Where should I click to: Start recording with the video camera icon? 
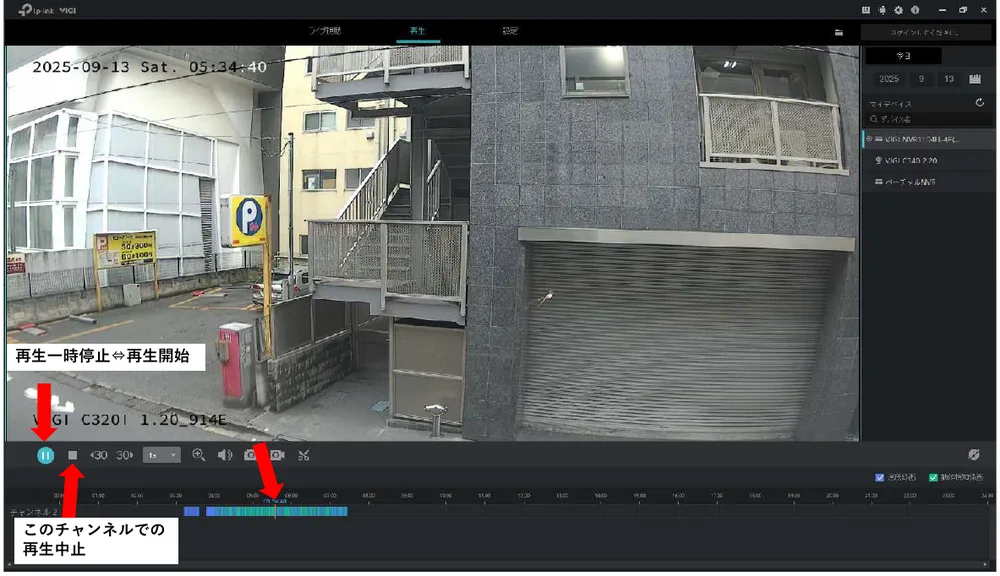pos(277,455)
